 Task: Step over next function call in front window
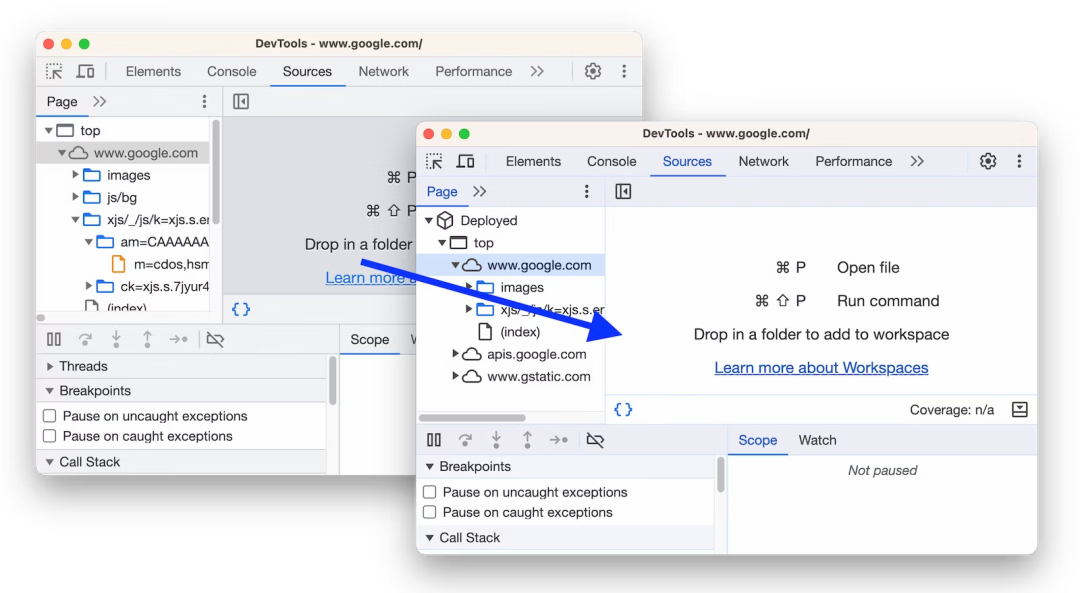click(x=466, y=440)
